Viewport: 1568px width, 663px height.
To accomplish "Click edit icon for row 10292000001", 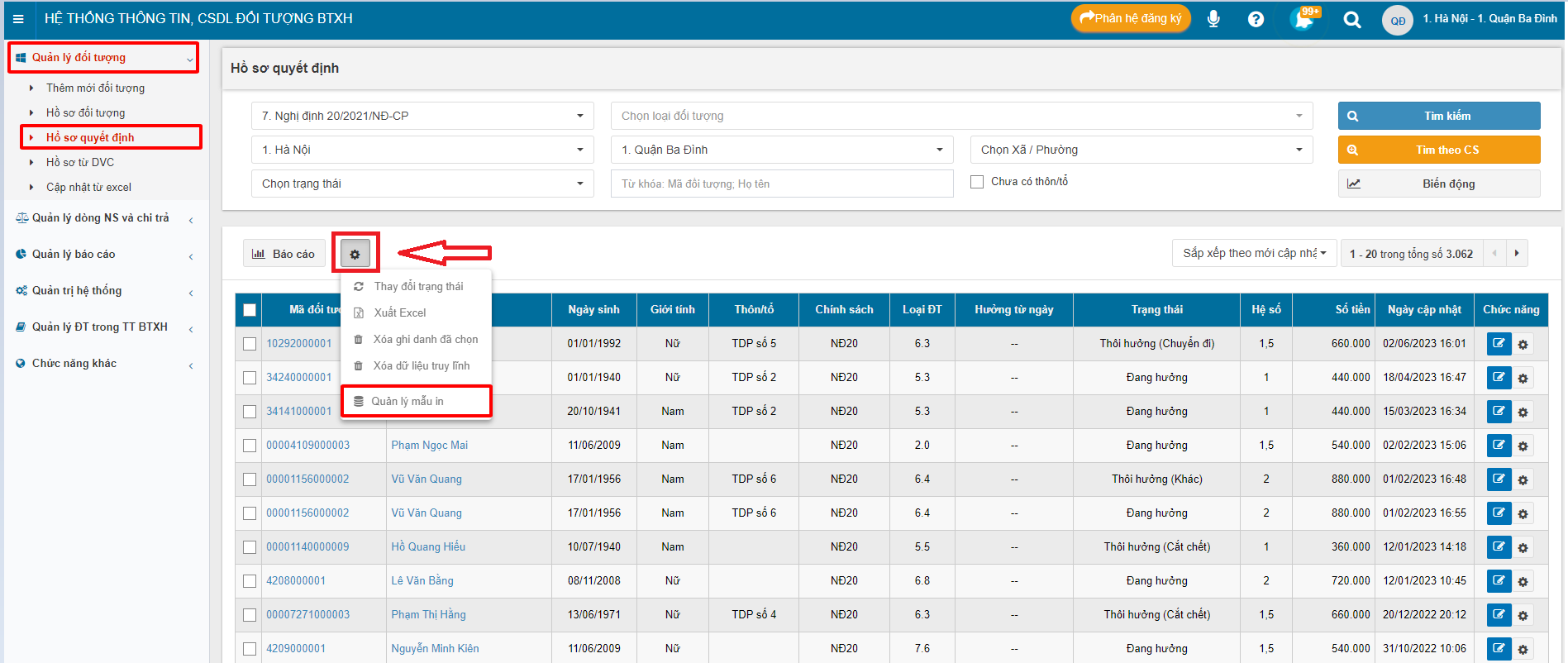I will coord(1498,343).
